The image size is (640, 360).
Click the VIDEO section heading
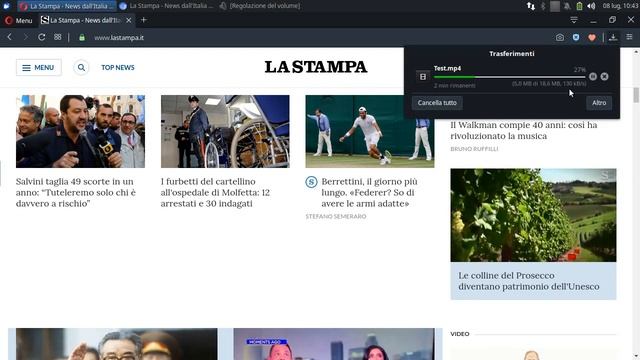[x=460, y=334]
